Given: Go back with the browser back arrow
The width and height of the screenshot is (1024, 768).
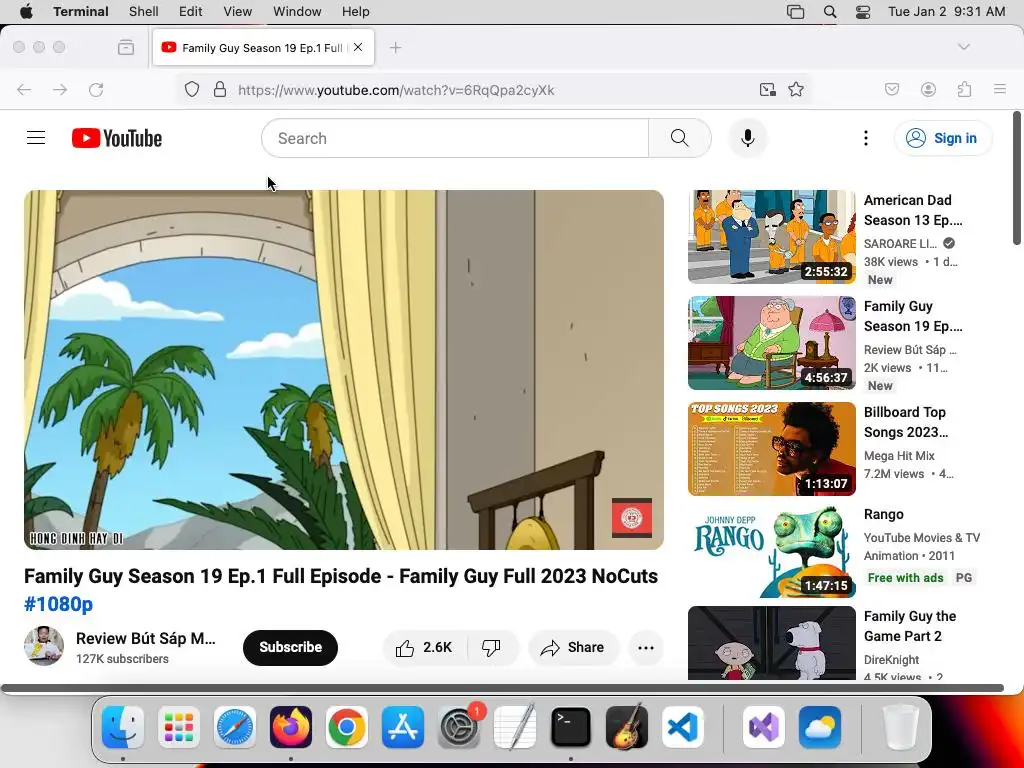Looking at the screenshot, I should pyautogui.click(x=24, y=89).
